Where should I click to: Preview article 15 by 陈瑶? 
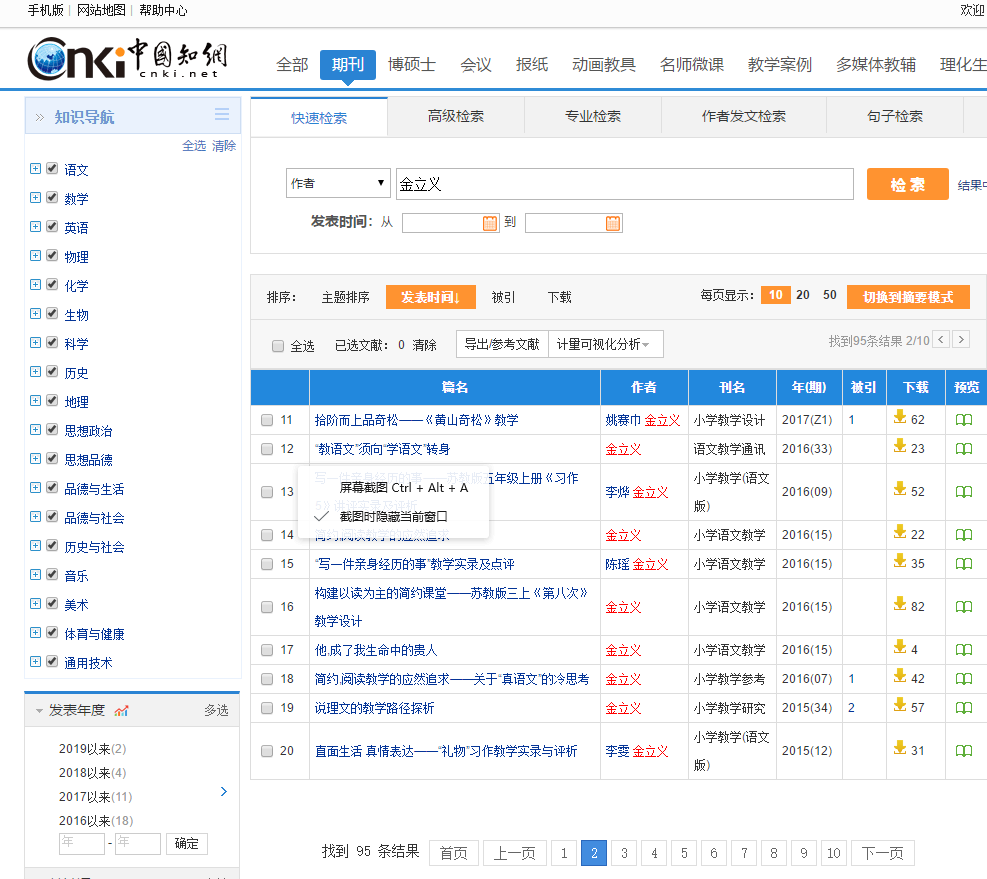[x=964, y=564]
